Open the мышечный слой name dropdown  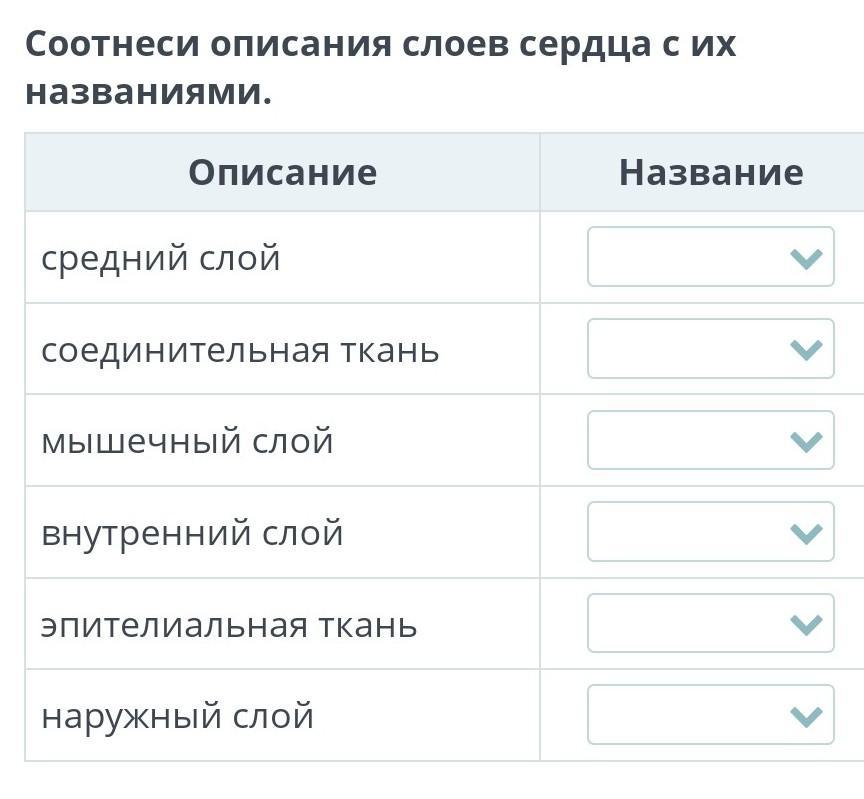click(710, 440)
